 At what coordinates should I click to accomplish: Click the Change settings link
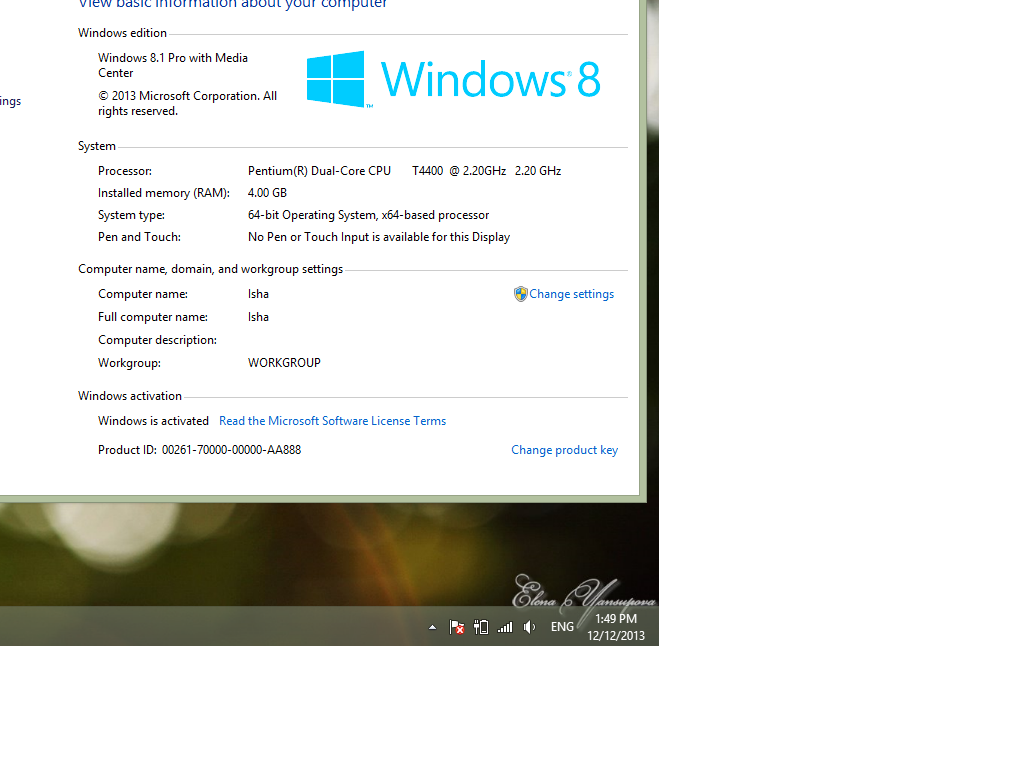click(571, 294)
